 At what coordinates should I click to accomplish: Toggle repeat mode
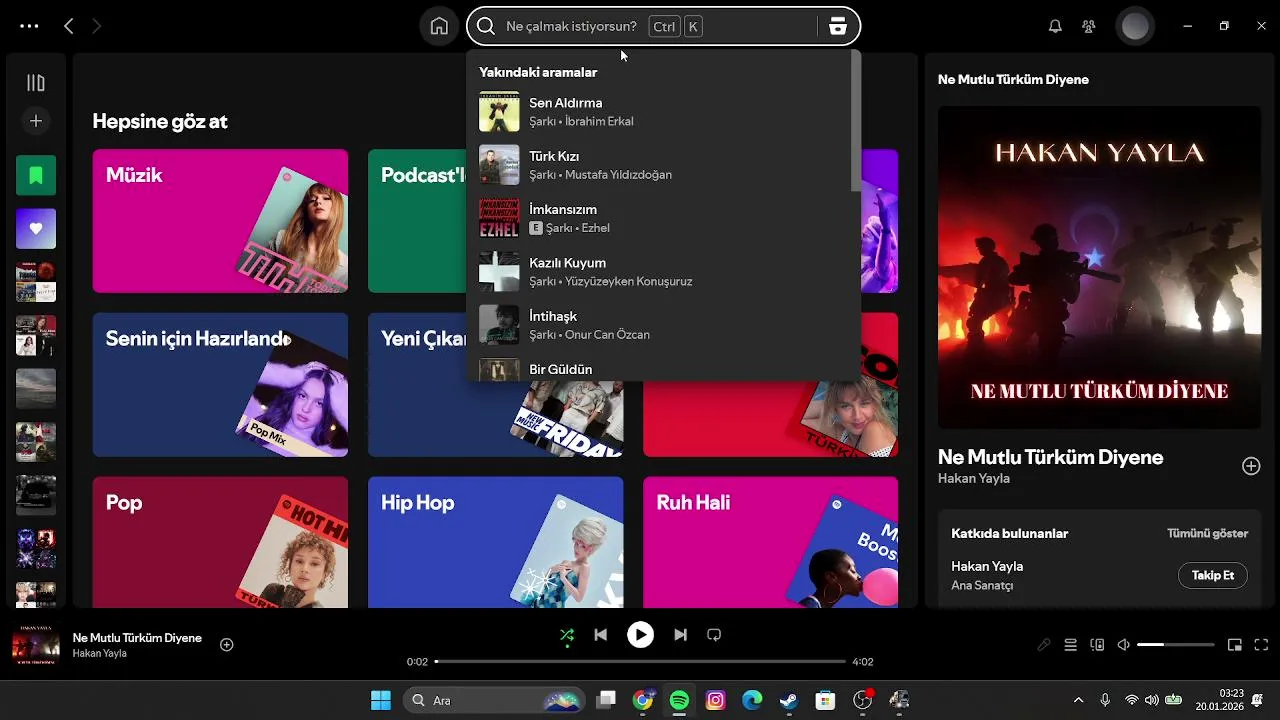(714, 635)
